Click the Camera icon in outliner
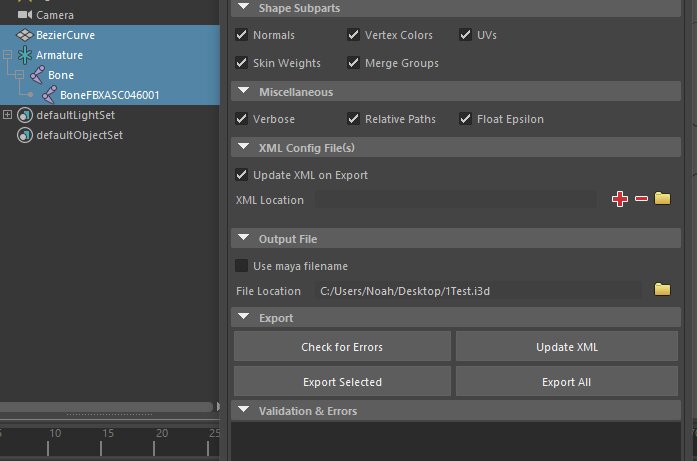Screen dimensions: 697x461 (x=24, y=15)
